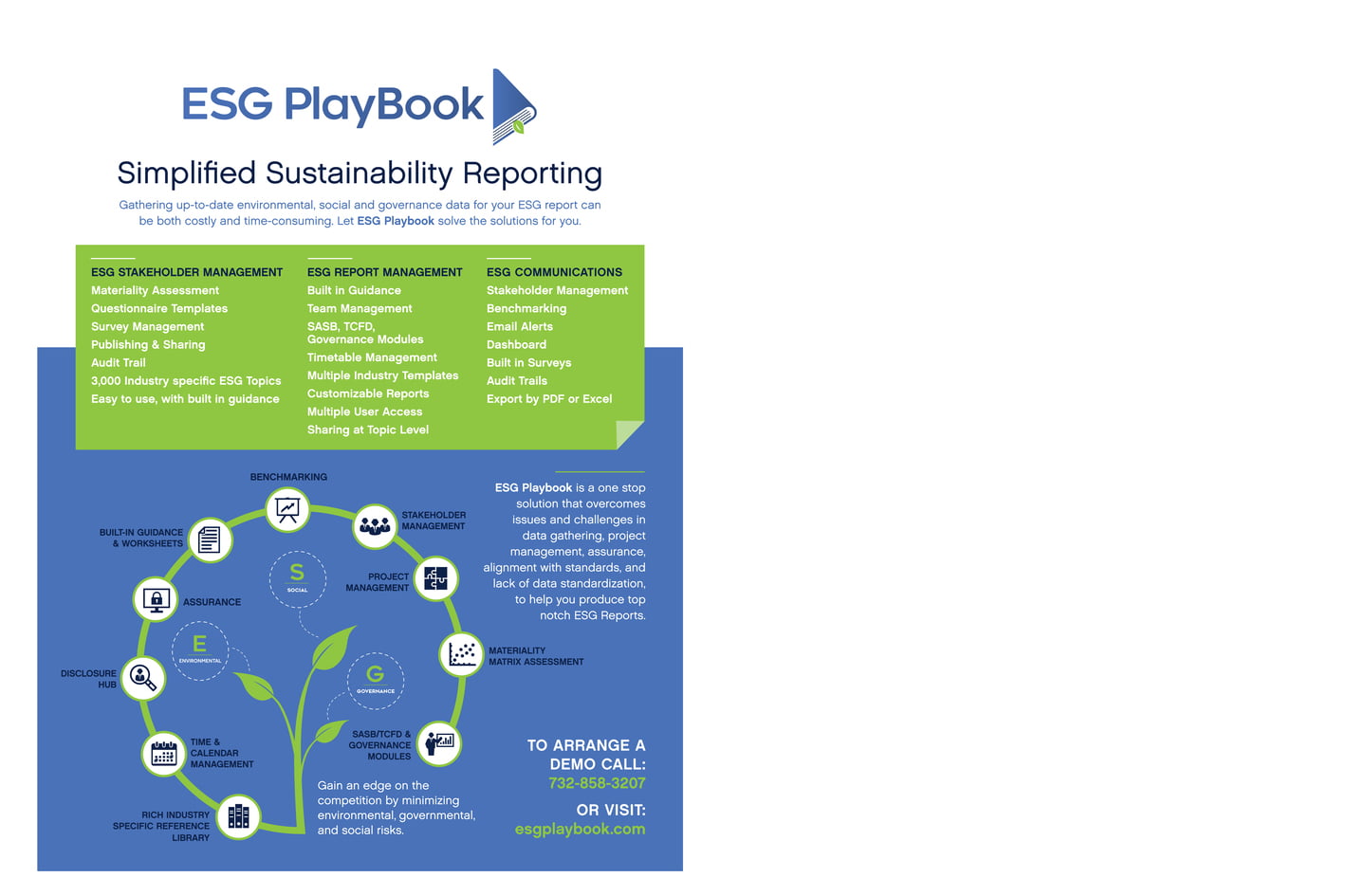The width and height of the screenshot is (1366, 896).
Task: Click the folded corner of green panel
Action: click(x=628, y=434)
